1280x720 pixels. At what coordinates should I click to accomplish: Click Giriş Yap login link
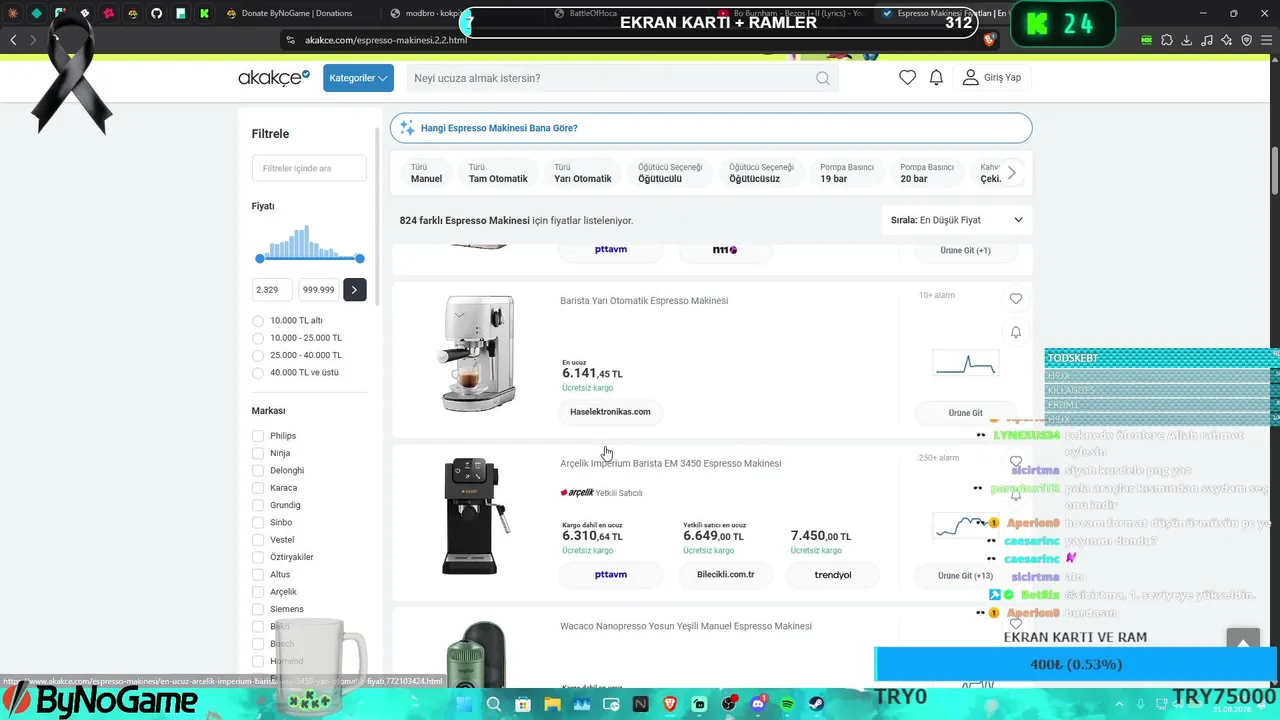point(992,78)
